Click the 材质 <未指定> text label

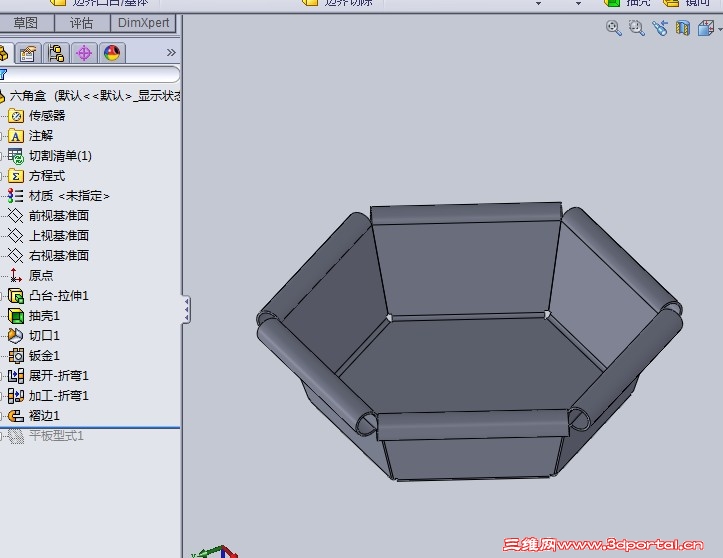tap(69, 196)
